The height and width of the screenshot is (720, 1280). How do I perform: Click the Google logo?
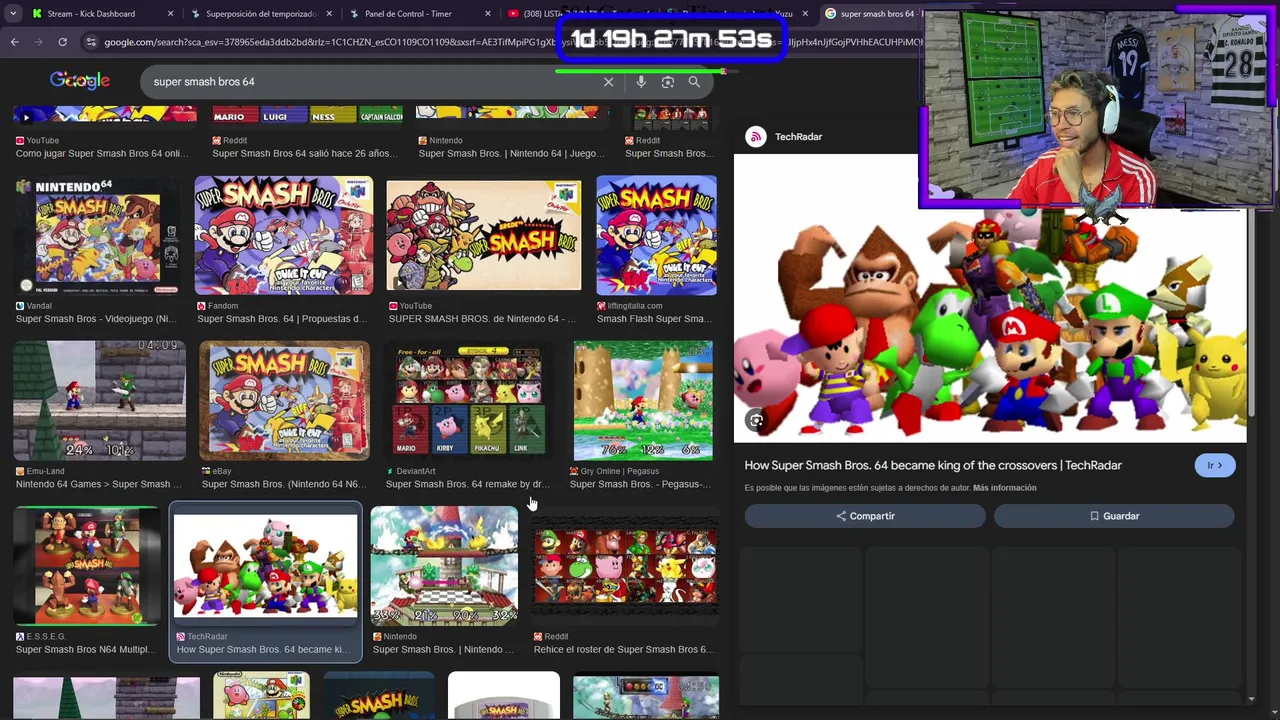click(x=80, y=81)
